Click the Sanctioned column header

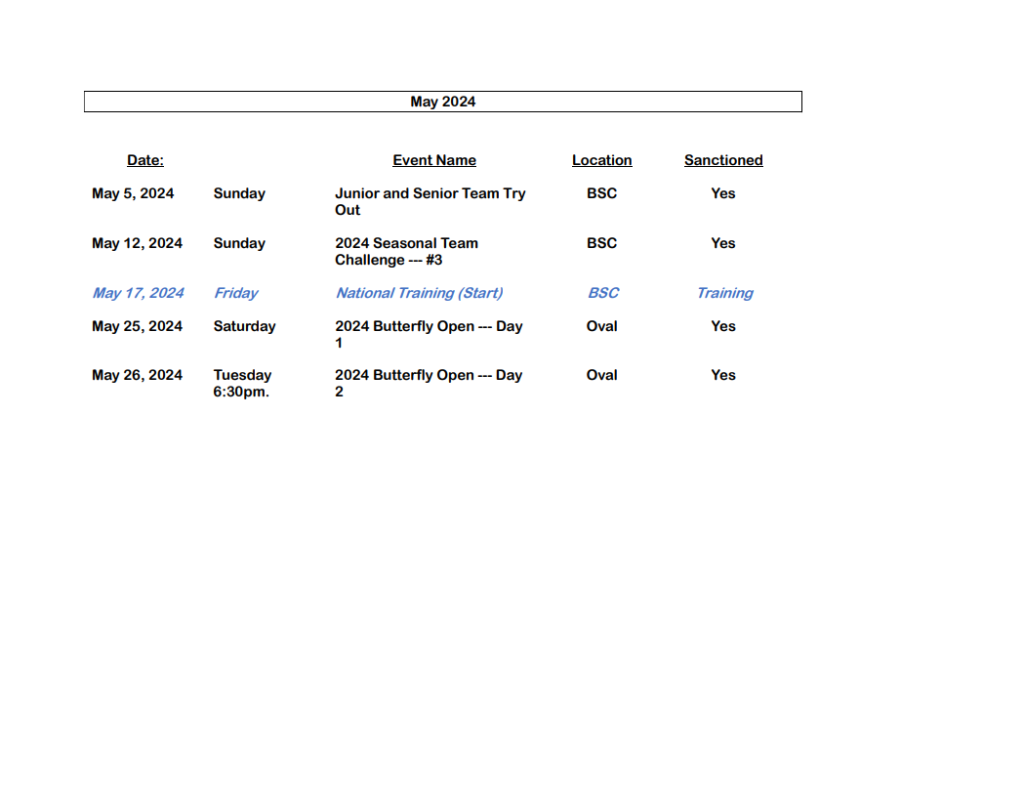(x=723, y=160)
